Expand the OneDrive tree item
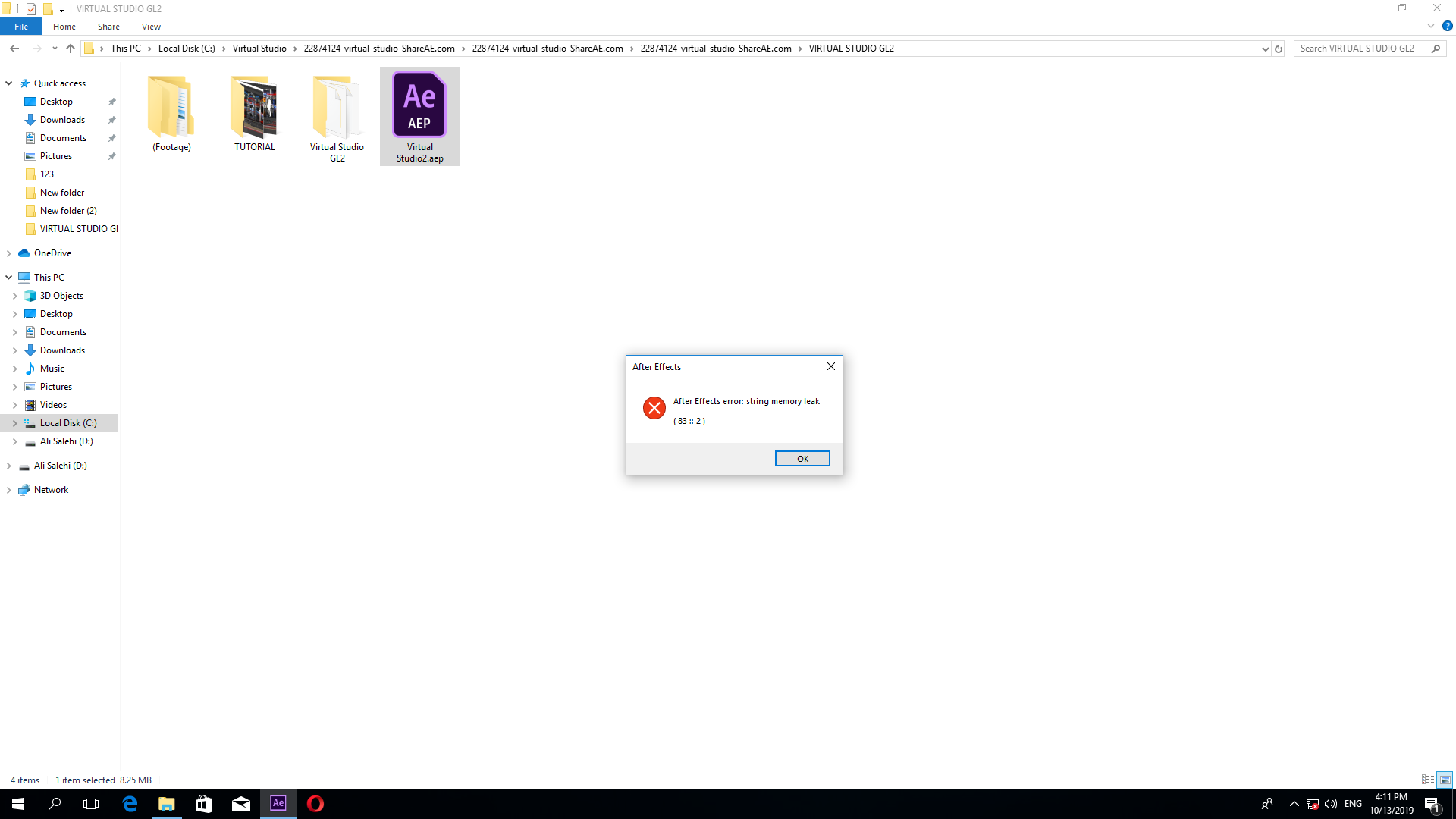 coord(10,253)
